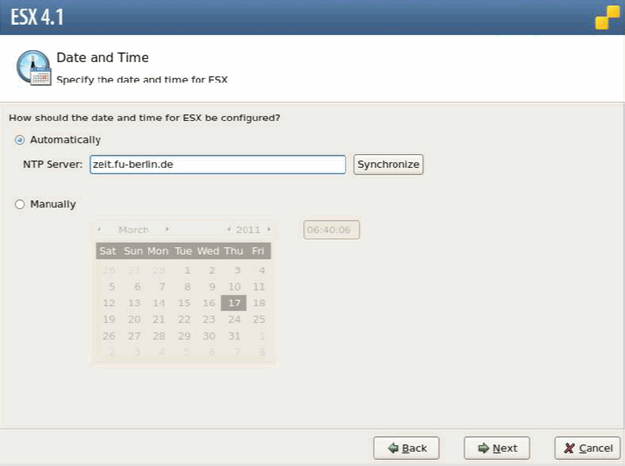
Task: Click the VMware logo icon in header
Action: pyautogui.click(x=607, y=17)
